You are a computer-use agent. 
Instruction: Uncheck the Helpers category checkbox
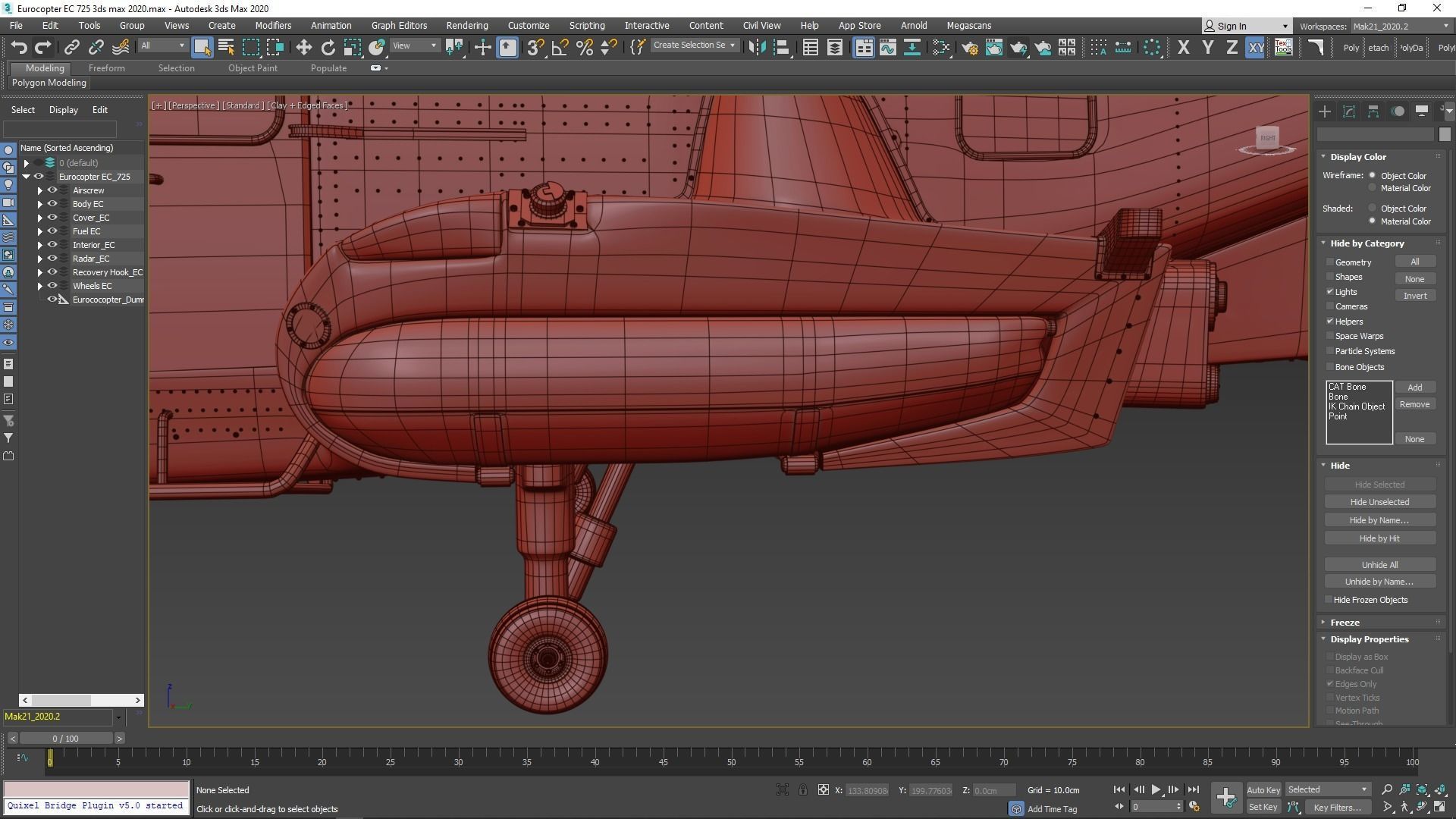pyautogui.click(x=1330, y=322)
